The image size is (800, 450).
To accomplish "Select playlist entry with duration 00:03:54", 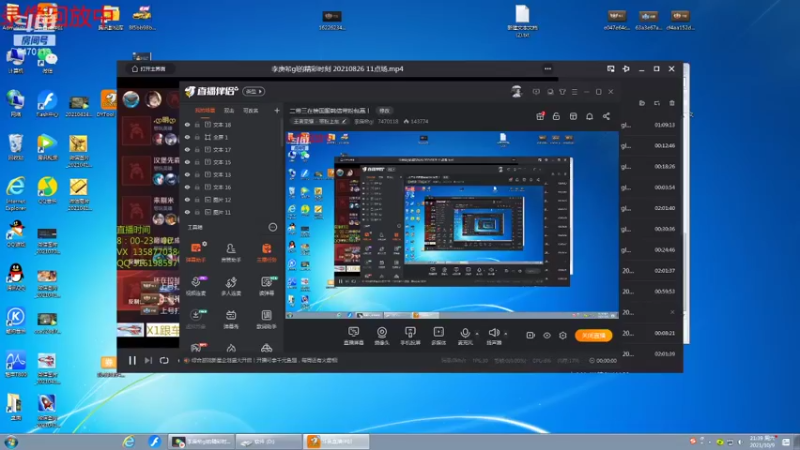I will [x=649, y=188].
